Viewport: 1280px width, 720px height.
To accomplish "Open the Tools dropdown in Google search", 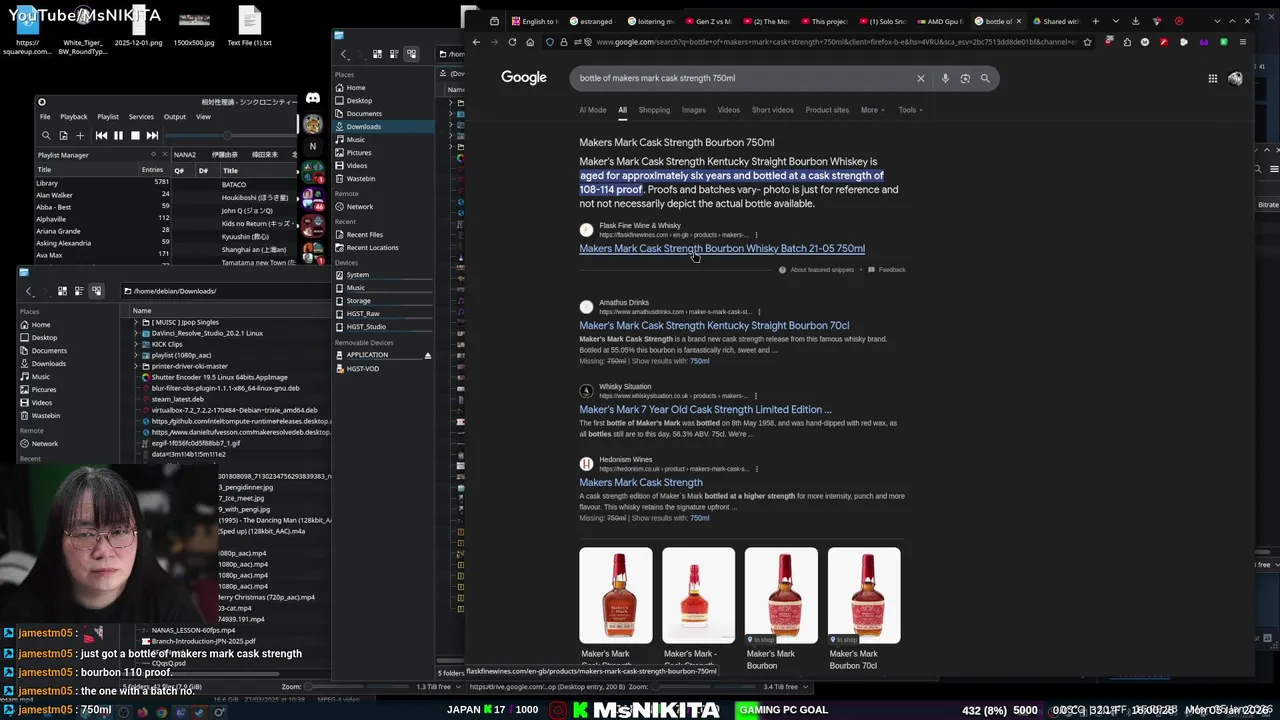I will [910, 110].
